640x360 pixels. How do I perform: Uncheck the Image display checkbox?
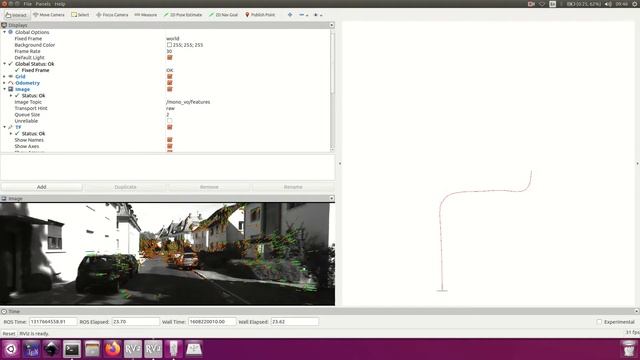pos(169,89)
